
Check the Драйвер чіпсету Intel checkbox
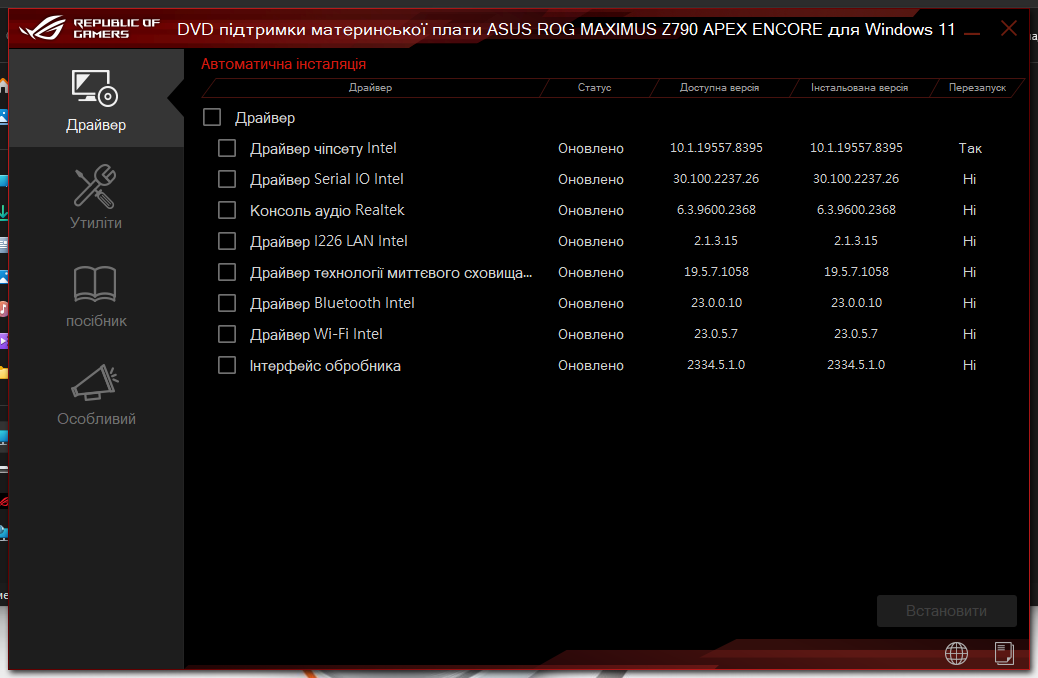point(226,147)
